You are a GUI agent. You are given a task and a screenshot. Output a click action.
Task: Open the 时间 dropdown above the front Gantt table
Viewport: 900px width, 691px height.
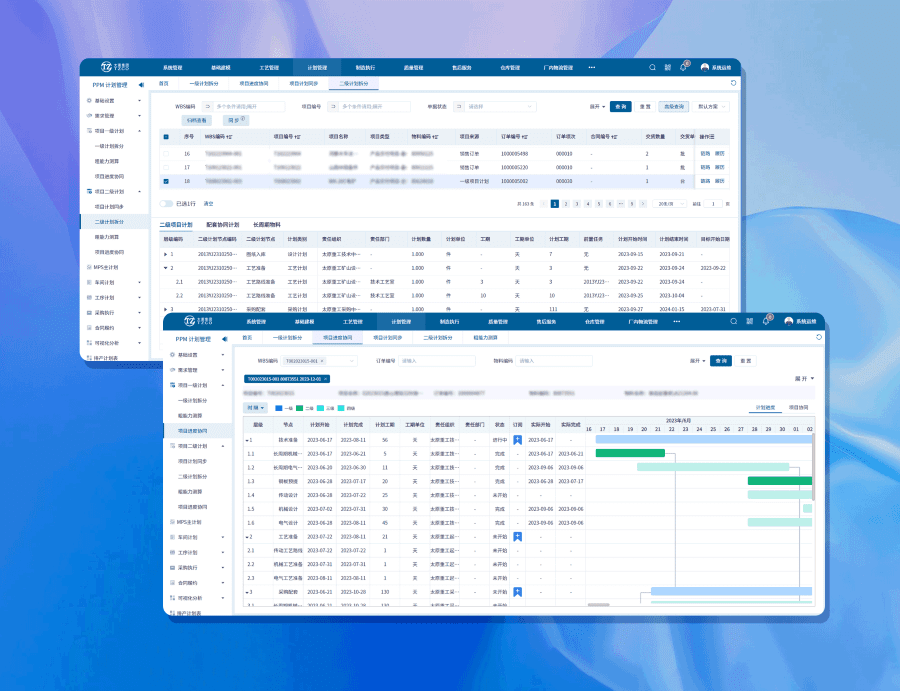click(x=255, y=407)
